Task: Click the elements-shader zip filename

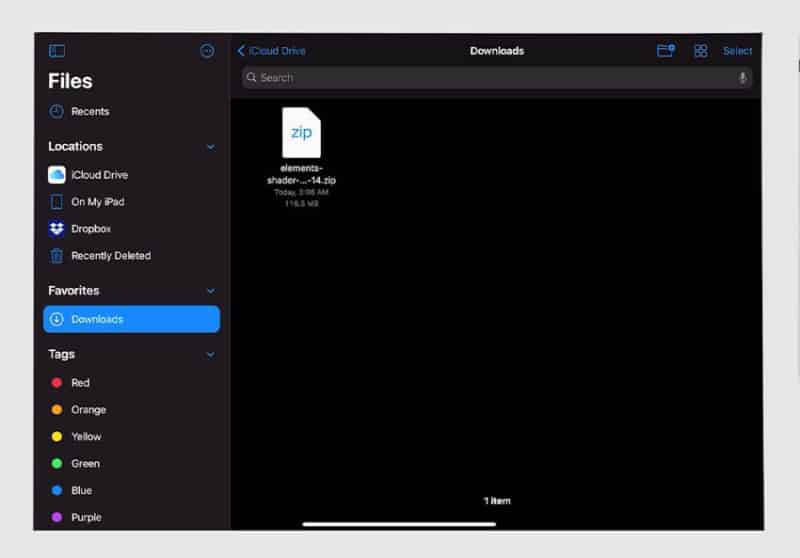Action: point(301,174)
